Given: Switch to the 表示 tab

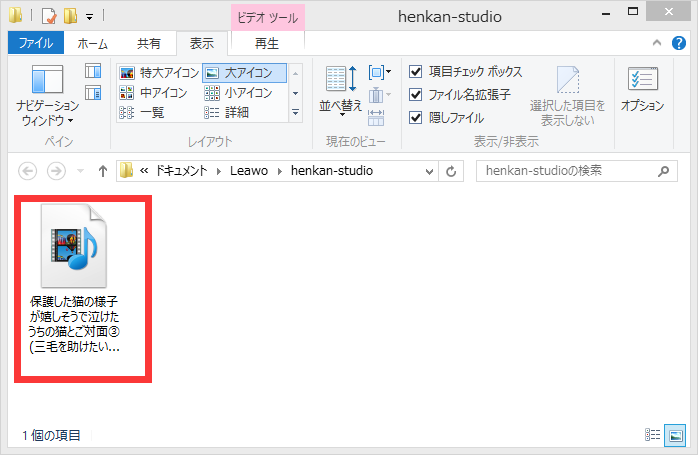Looking at the screenshot, I should tap(202, 43).
